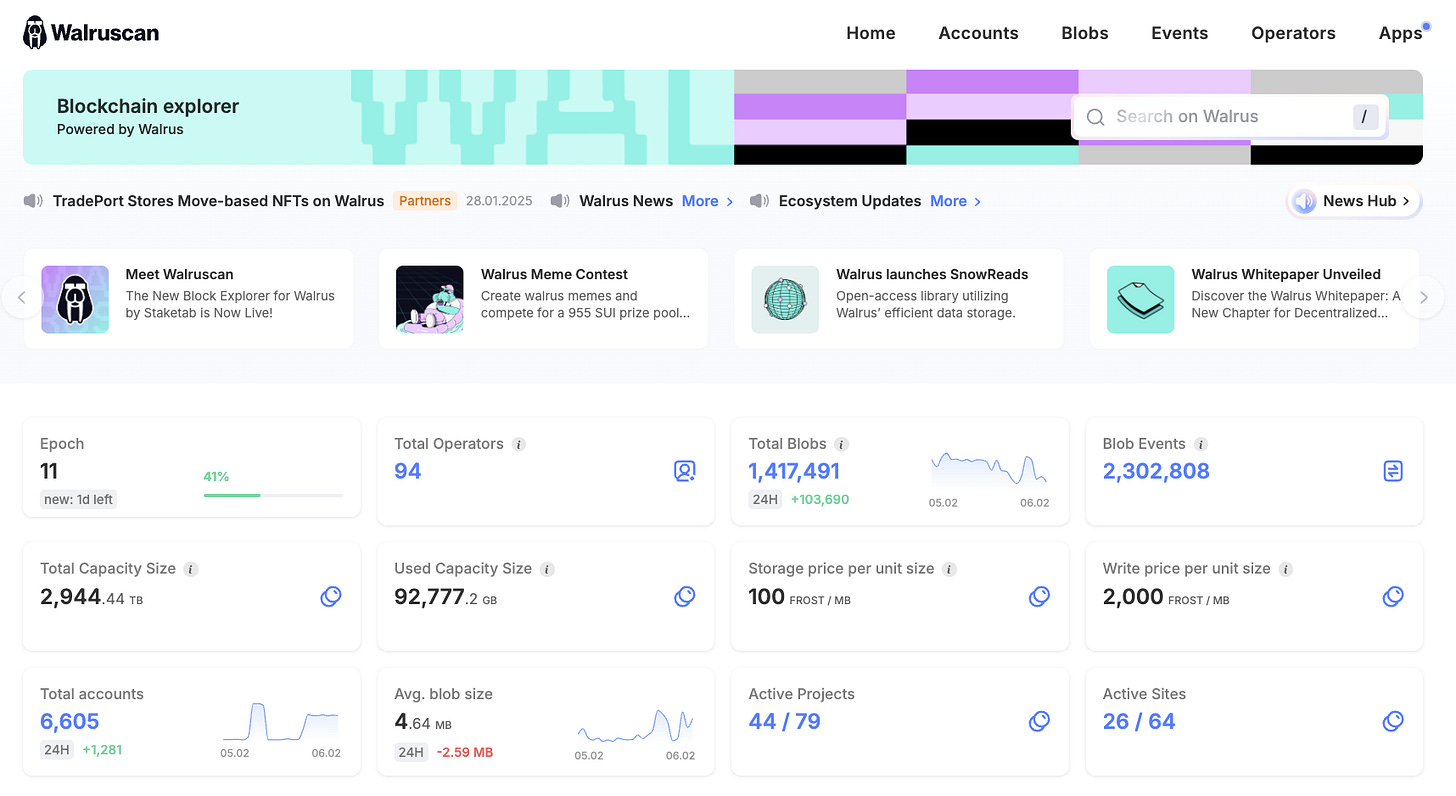Click the Walrus Whitepaper Unveiled title

(1286, 274)
